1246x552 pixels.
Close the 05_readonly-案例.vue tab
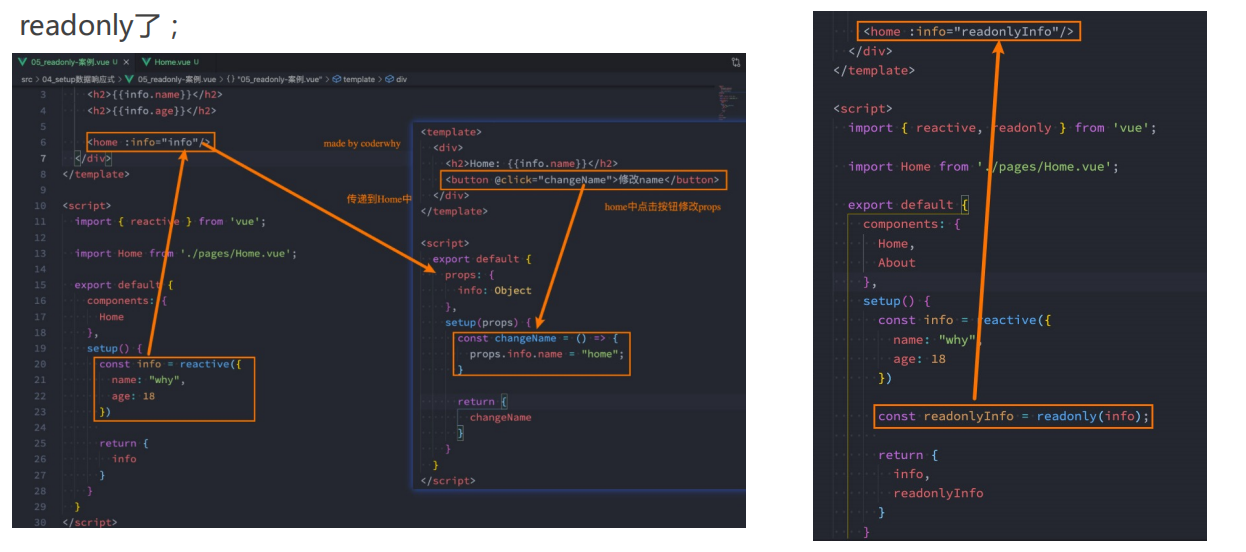tap(126, 62)
